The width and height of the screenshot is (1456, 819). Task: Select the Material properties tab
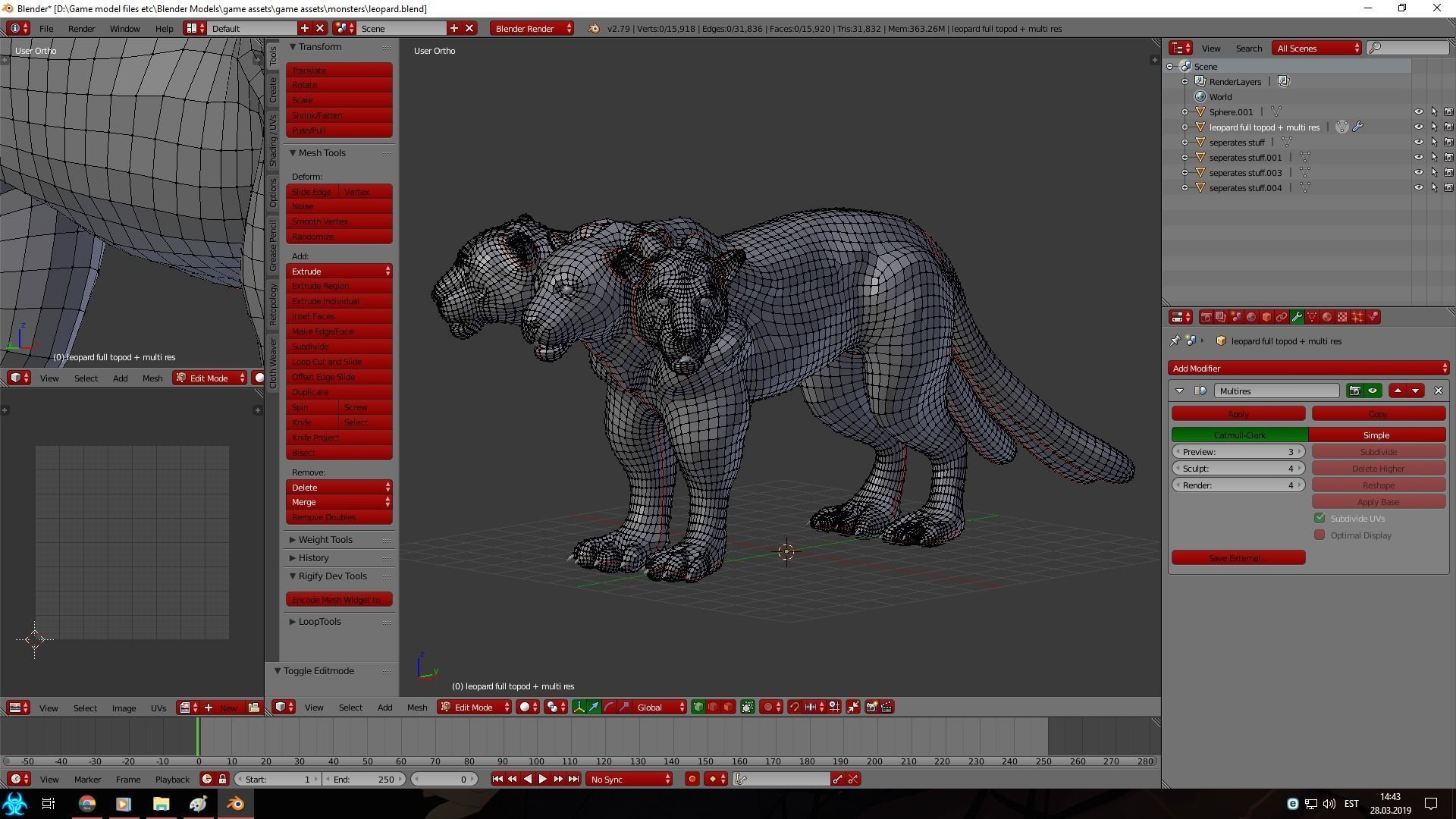click(1328, 317)
